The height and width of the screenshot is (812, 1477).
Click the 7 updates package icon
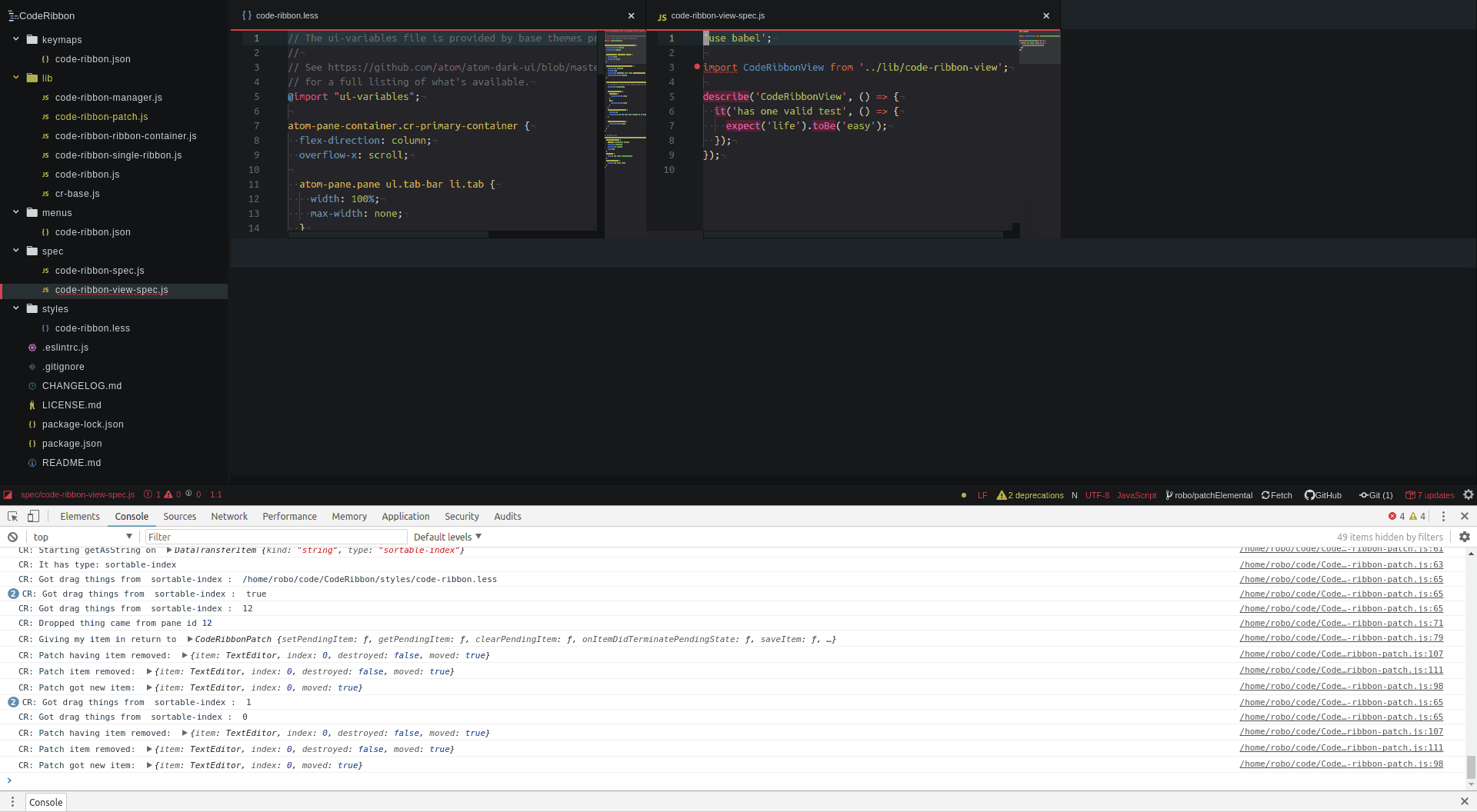tap(1410, 495)
